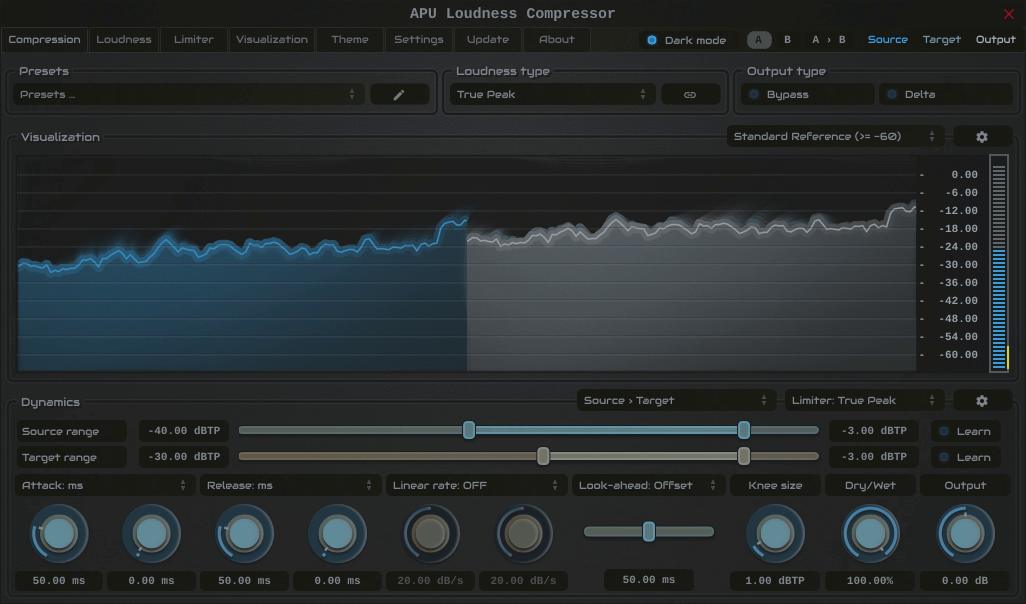Screen dimensions: 1026x604
Task: Click the Output label button above the knob
Action: pos(965,486)
